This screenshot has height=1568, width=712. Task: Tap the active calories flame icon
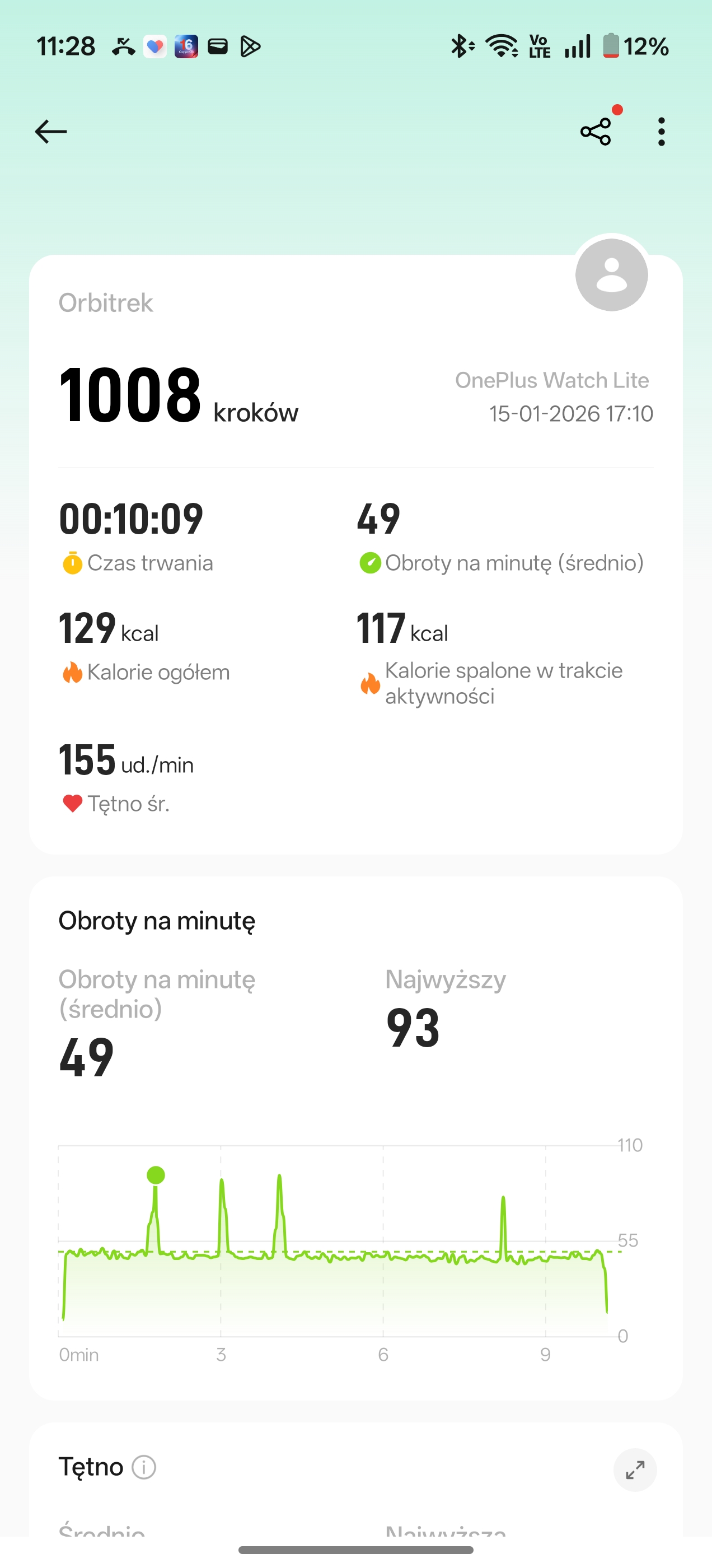click(370, 683)
